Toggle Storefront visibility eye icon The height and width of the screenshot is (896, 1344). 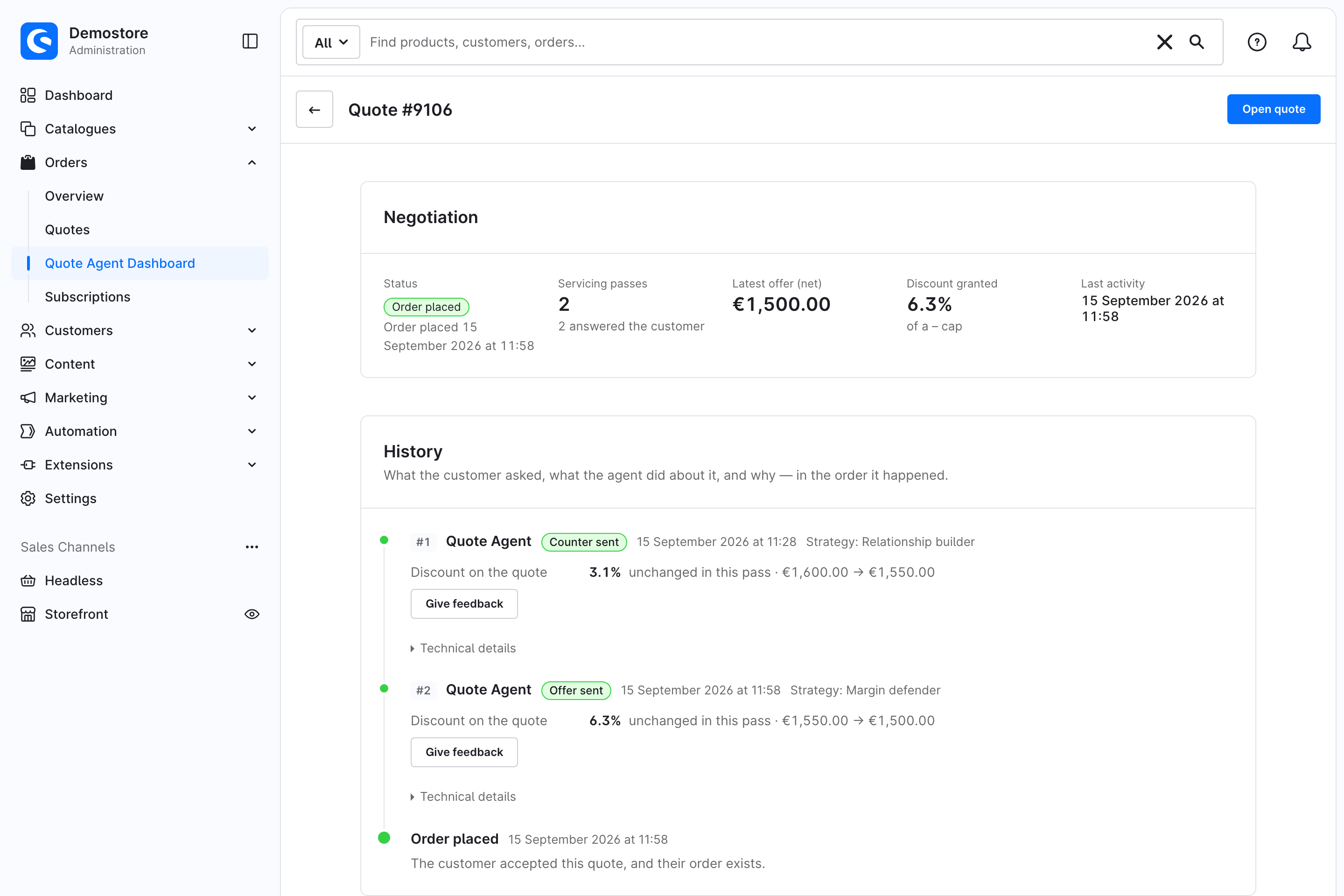(252, 614)
